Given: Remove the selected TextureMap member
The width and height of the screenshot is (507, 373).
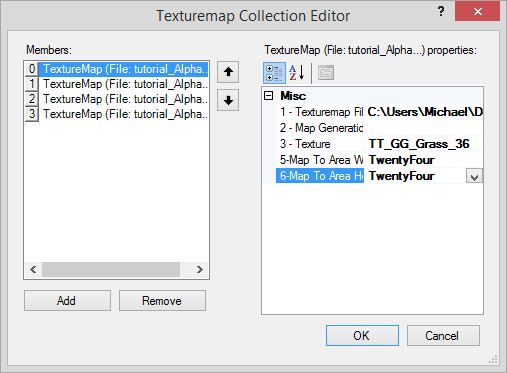Looking at the screenshot, I should [162, 301].
